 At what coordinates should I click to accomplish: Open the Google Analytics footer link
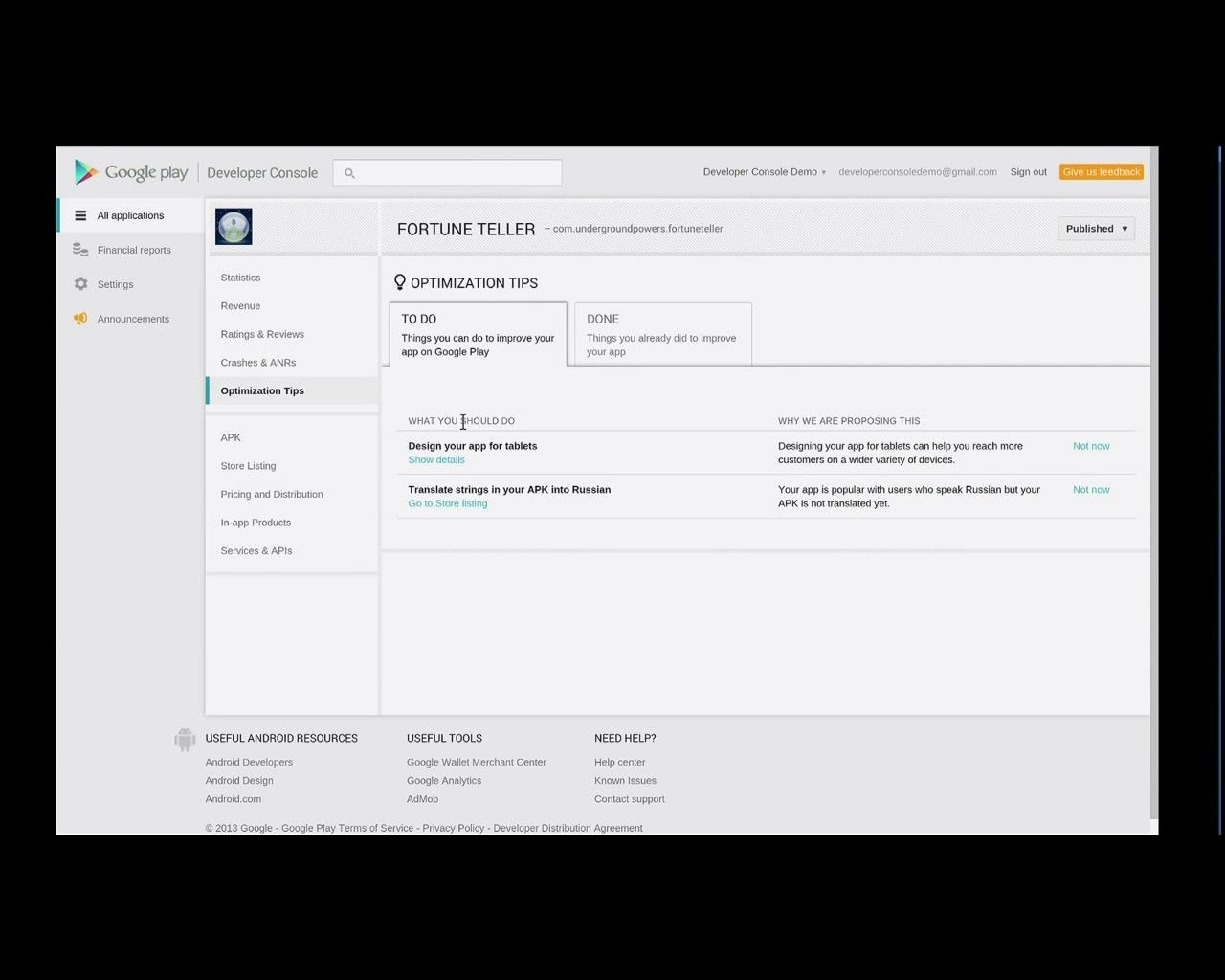pyautogui.click(x=444, y=781)
